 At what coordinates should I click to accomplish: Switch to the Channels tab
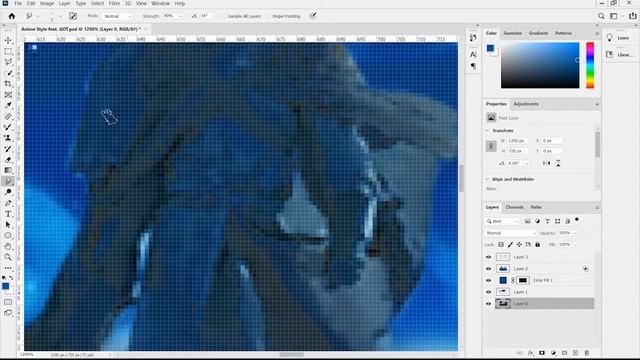click(x=514, y=207)
